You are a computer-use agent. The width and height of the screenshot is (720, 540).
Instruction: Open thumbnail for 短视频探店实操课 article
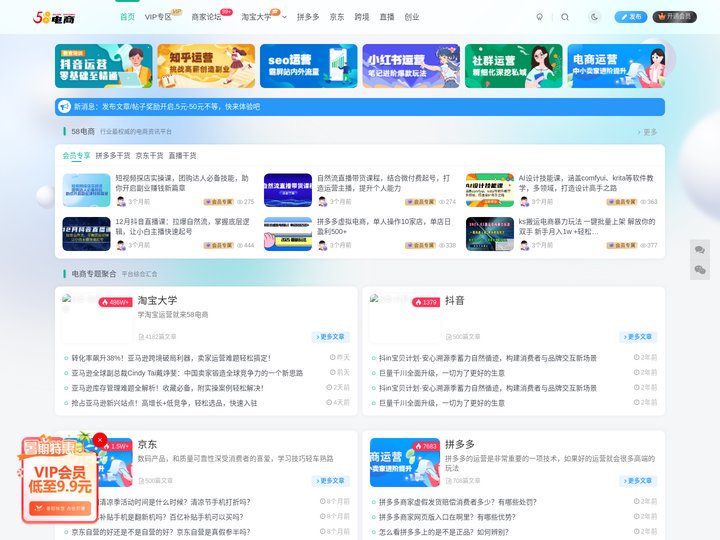coord(86,190)
